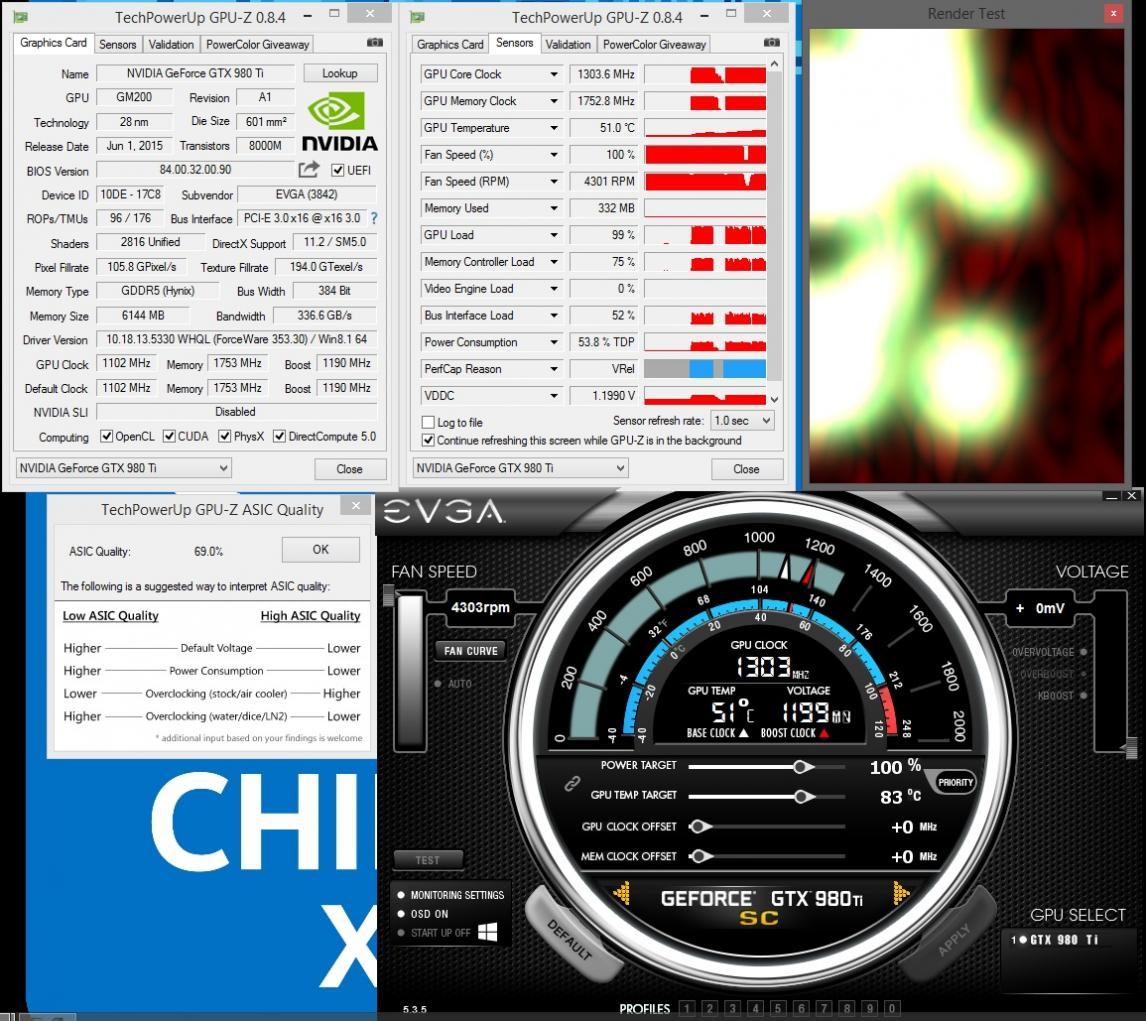The image size is (1146, 1021).
Task: Select profile slot 9 in EVGA Precision
Action: [869, 1009]
